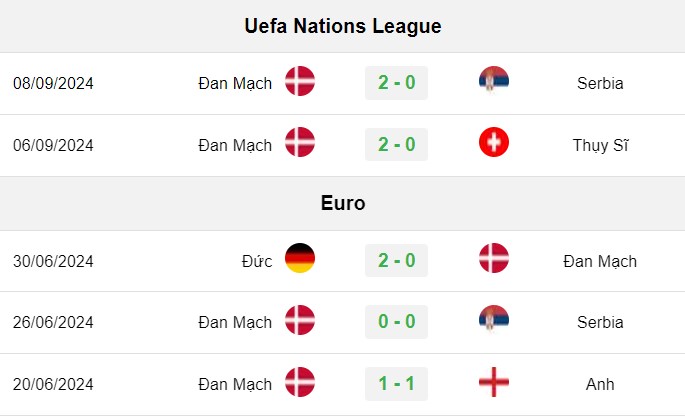
Task: Click Serbia flag in 26/06/2024 match
Action: (x=494, y=320)
